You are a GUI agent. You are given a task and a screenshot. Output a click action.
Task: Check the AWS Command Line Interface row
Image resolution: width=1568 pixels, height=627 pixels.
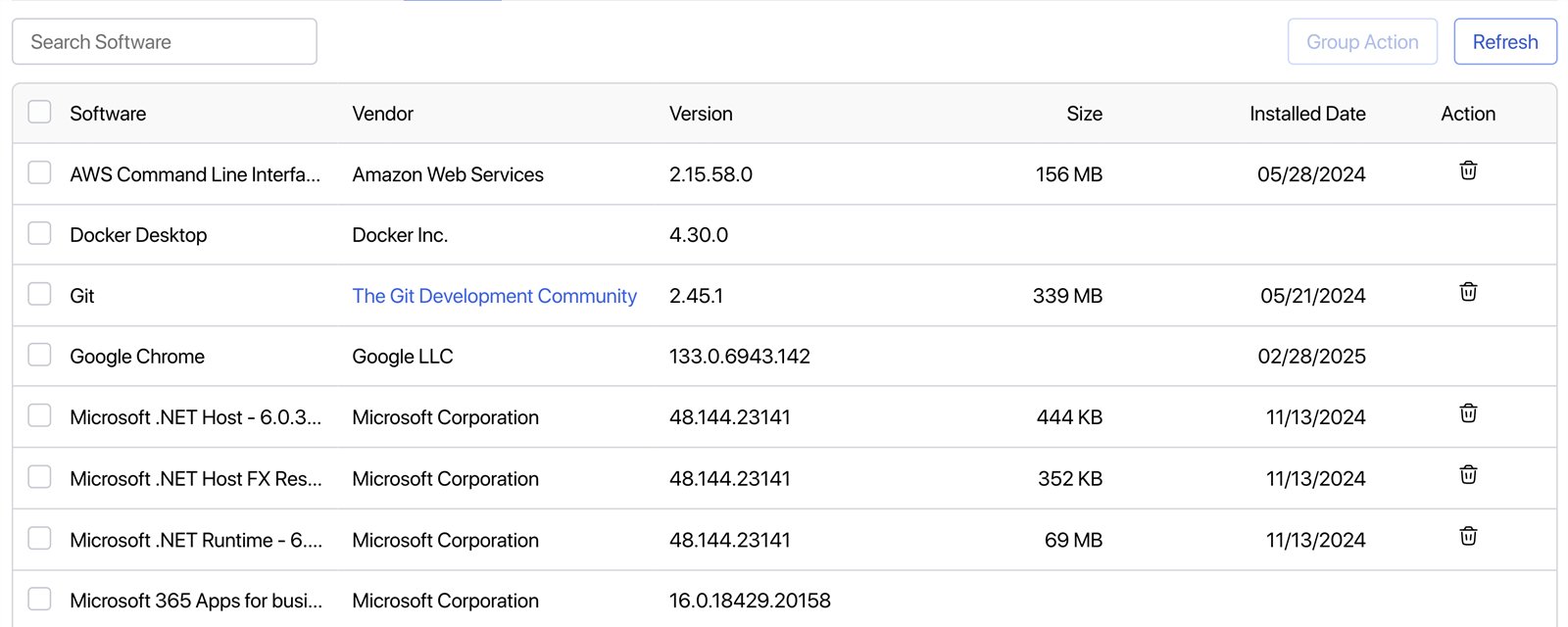click(x=39, y=172)
